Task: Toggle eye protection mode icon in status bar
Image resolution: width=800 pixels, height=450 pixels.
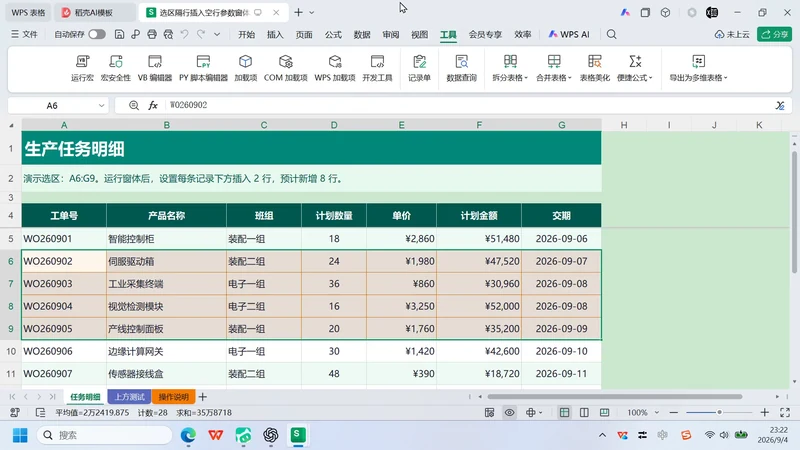Action: (x=509, y=412)
